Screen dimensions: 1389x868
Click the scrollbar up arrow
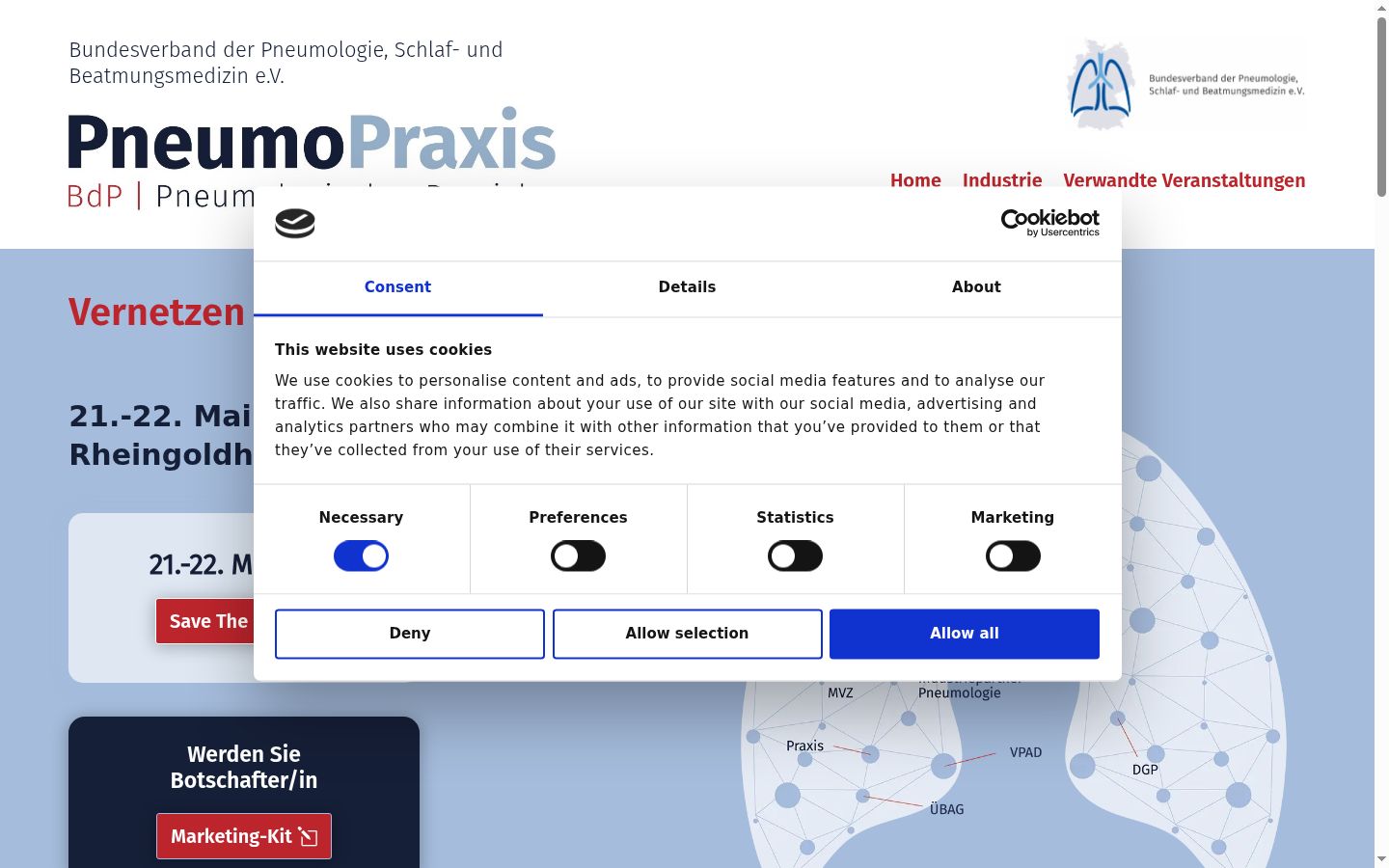click(x=1381, y=8)
